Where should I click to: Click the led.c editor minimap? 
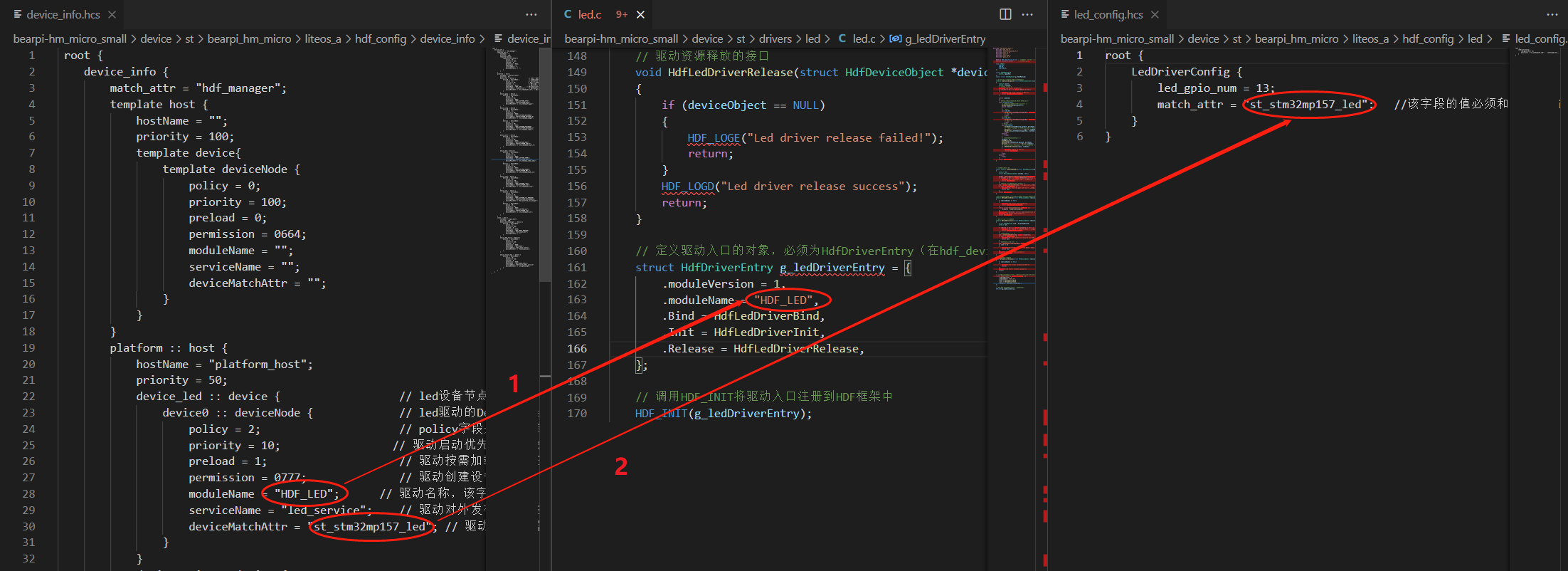coord(1014,167)
